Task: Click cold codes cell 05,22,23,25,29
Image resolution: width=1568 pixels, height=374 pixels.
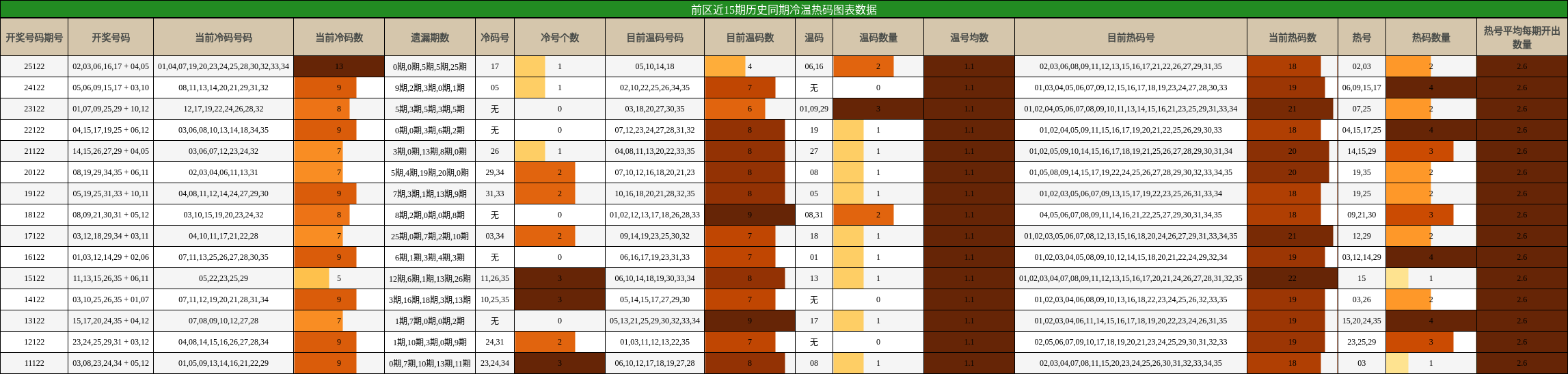Action: (x=224, y=278)
